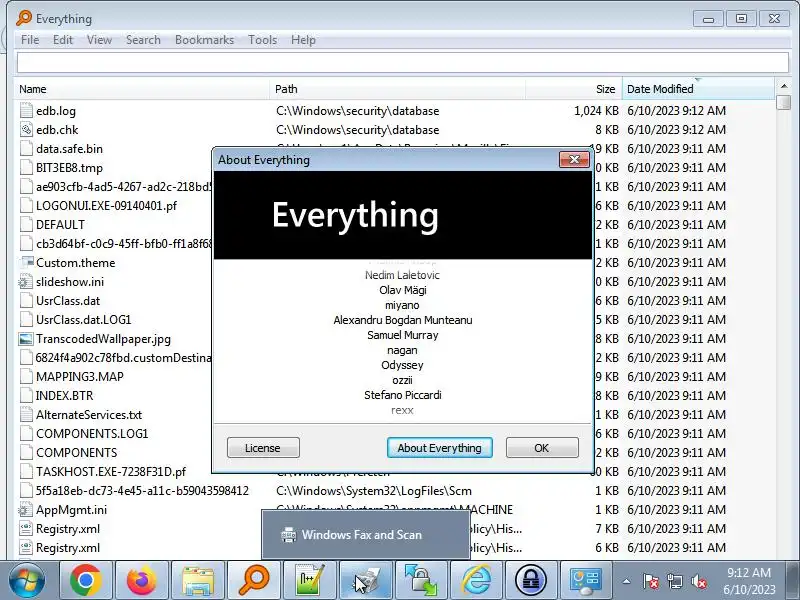Select the file BIT3EB8.tmp
800x600 pixels.
tap(69, 168)
